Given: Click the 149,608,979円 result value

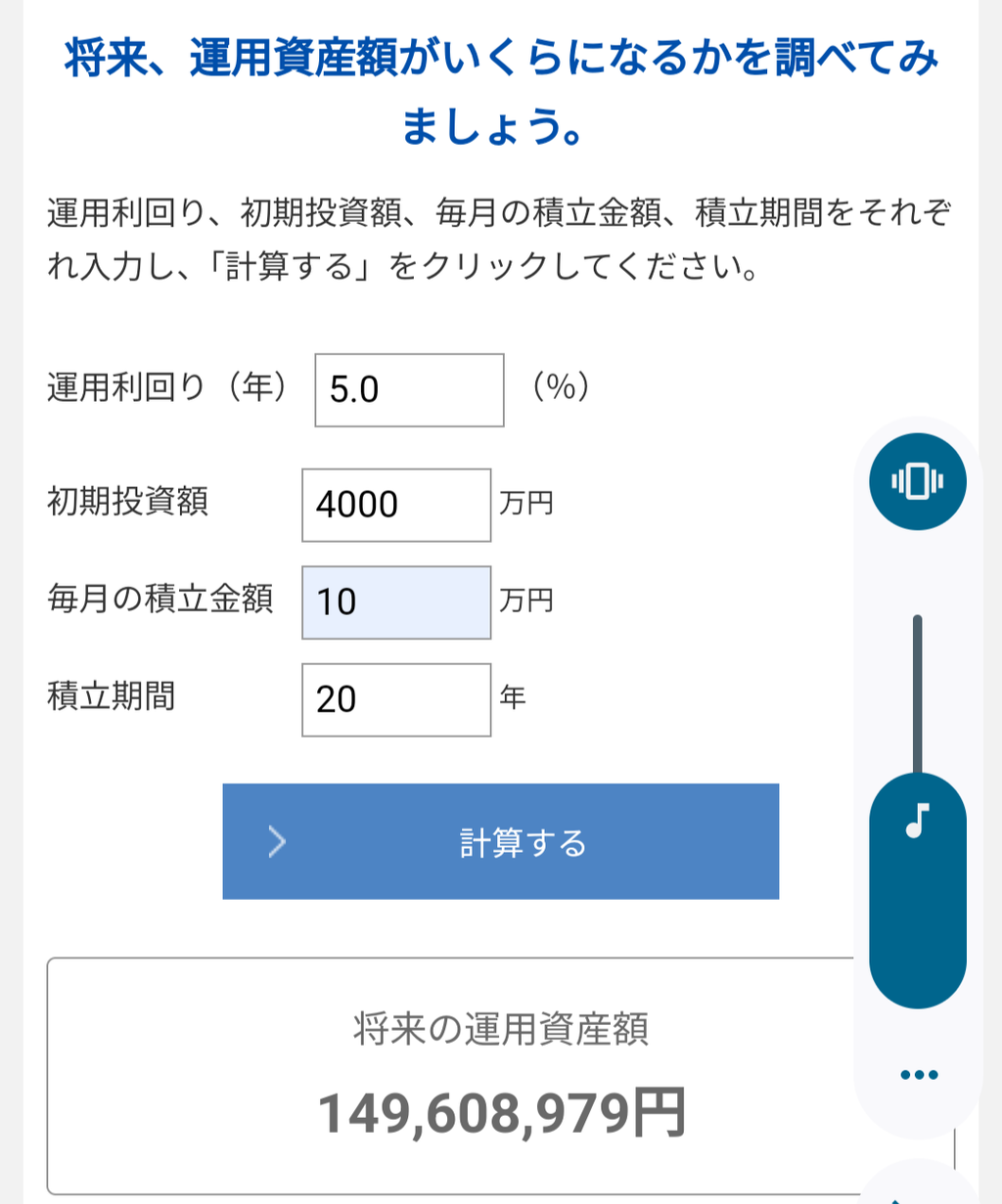Looking at the screenshot, I should click(501, 1113).
